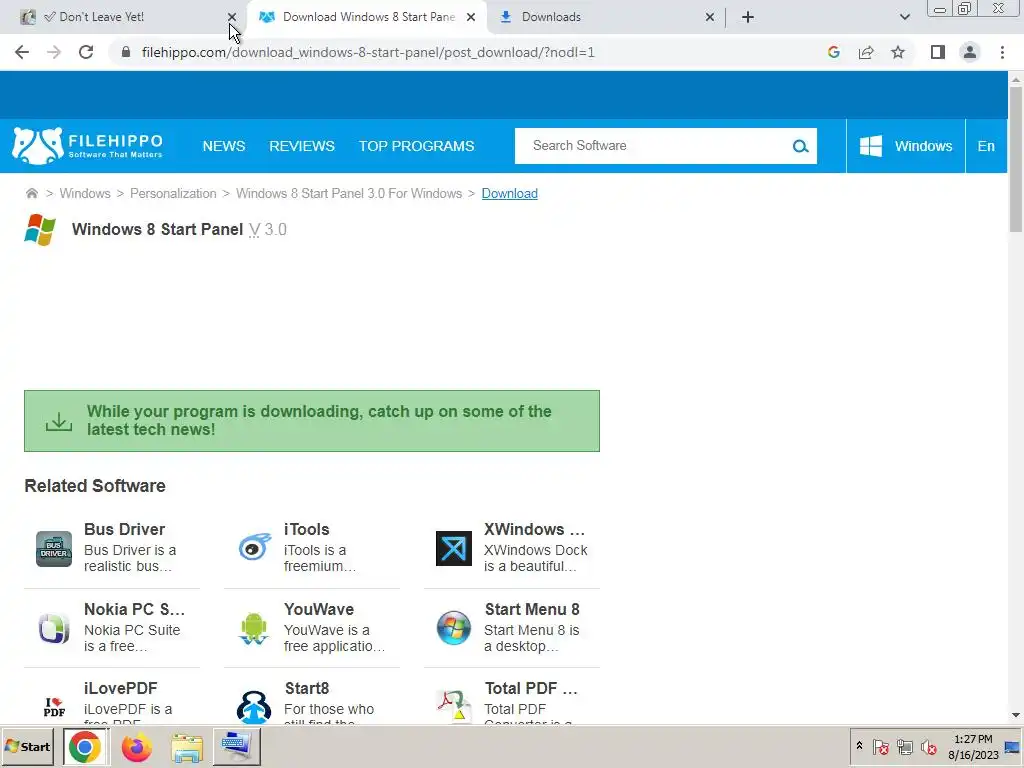Click the home breadcrumb icon
Viewport: 1024px width, 768px height.
point(31,193)
